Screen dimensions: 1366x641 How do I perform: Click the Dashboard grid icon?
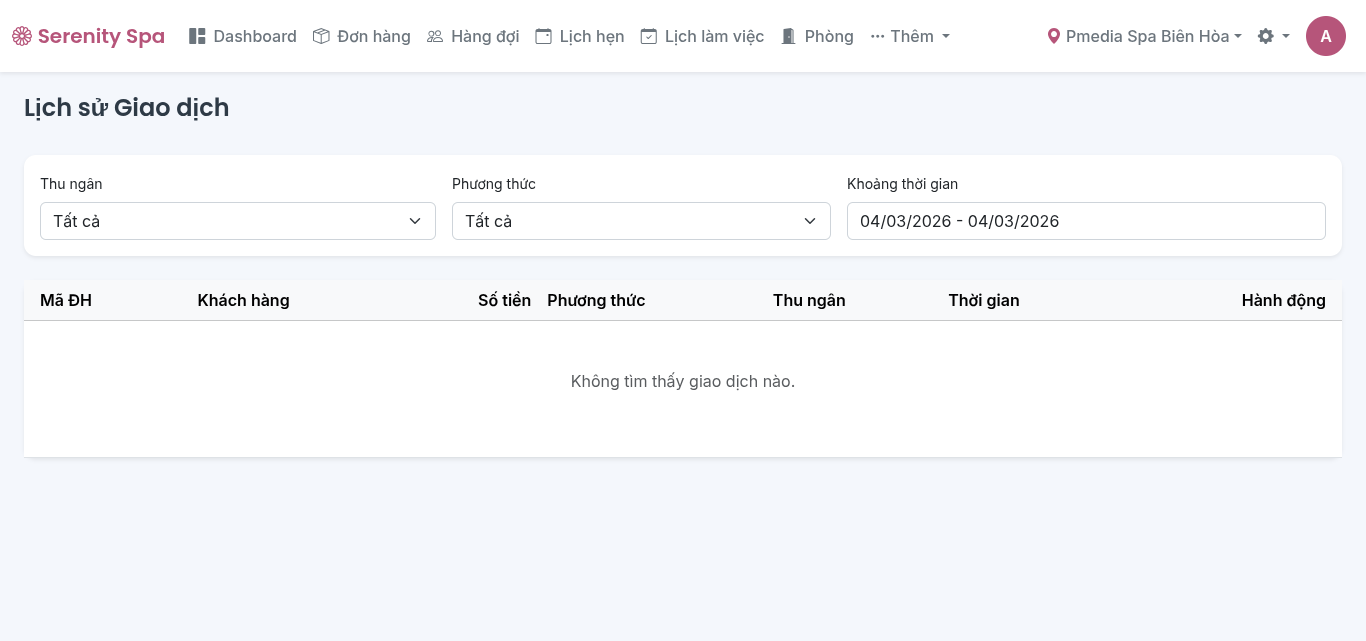click(x=197, y=36)
